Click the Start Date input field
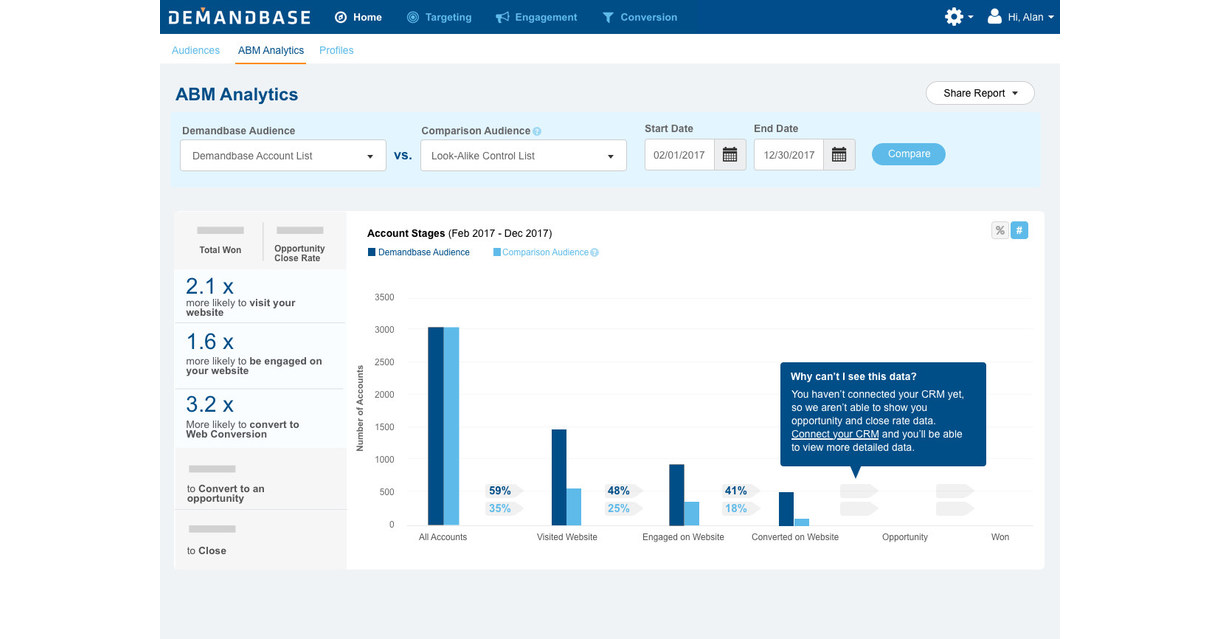Screen dimensions: 1220x639 coord(680,155)
